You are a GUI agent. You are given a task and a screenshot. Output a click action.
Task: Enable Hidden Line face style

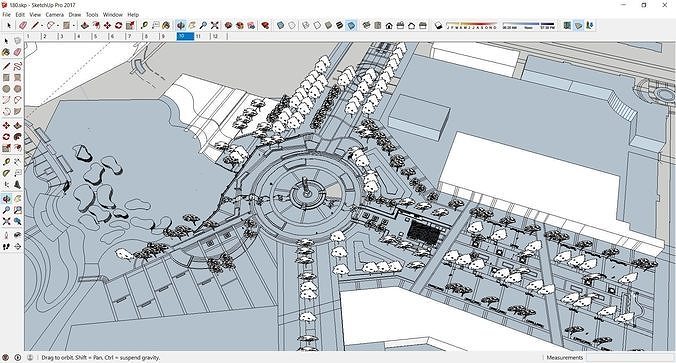click(x=317, y=25)
